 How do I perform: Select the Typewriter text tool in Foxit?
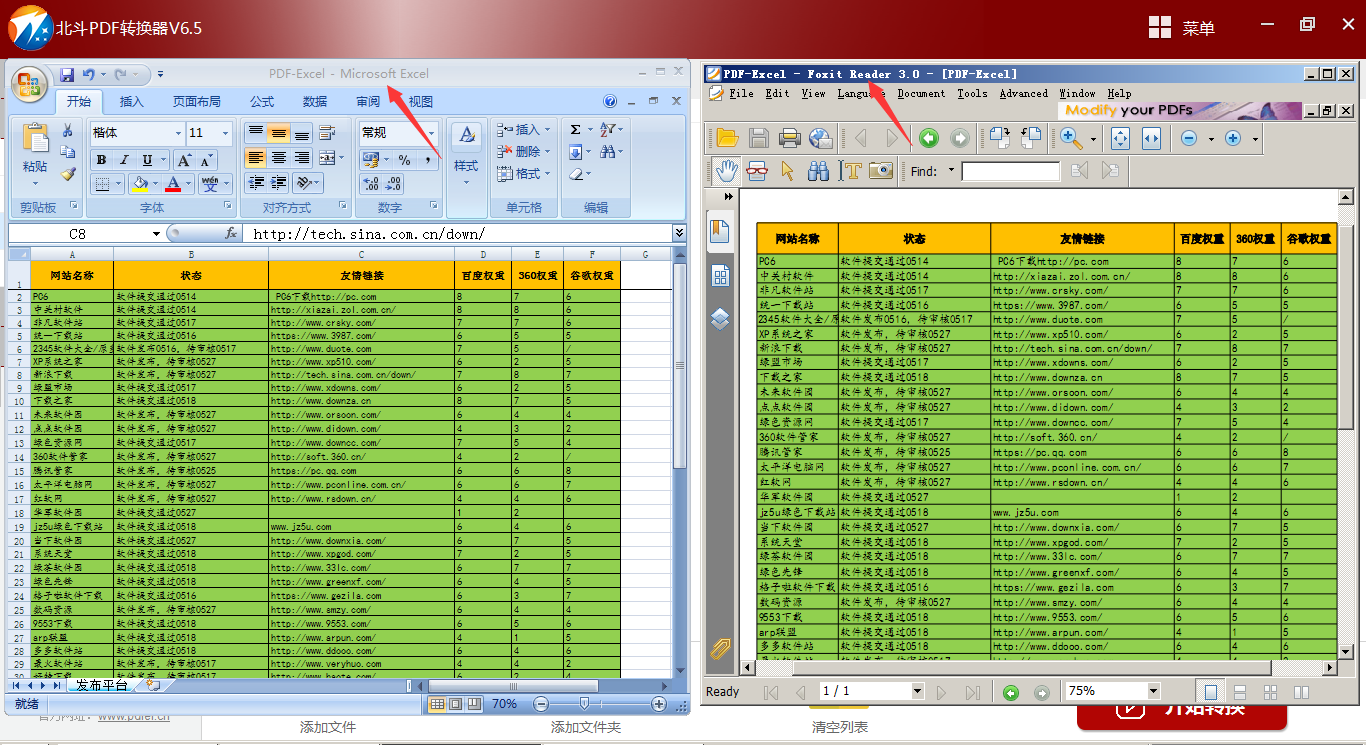(850, 171)
